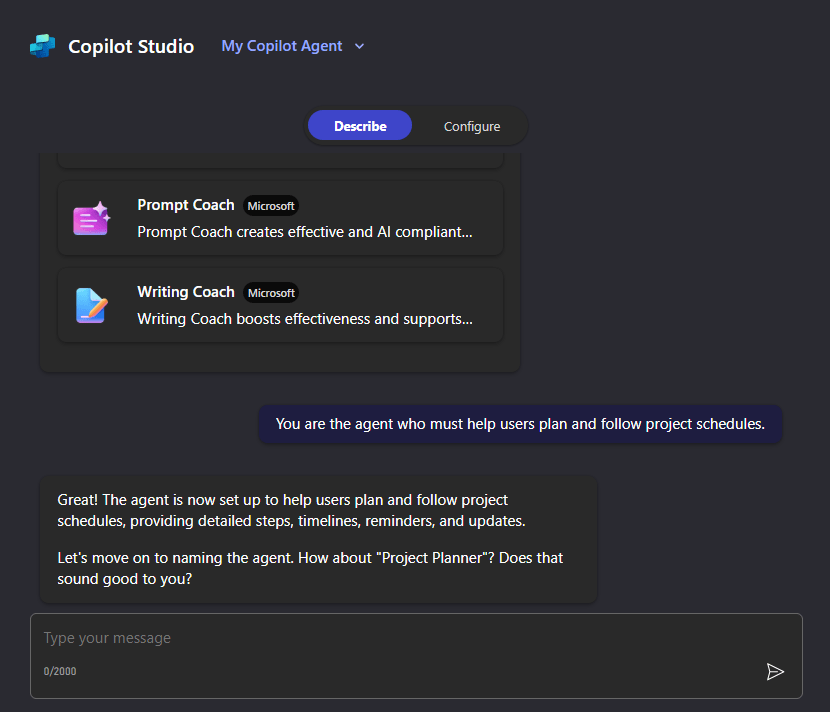
Task: Click the Writing Coach document icon
Action: point(91,305)
